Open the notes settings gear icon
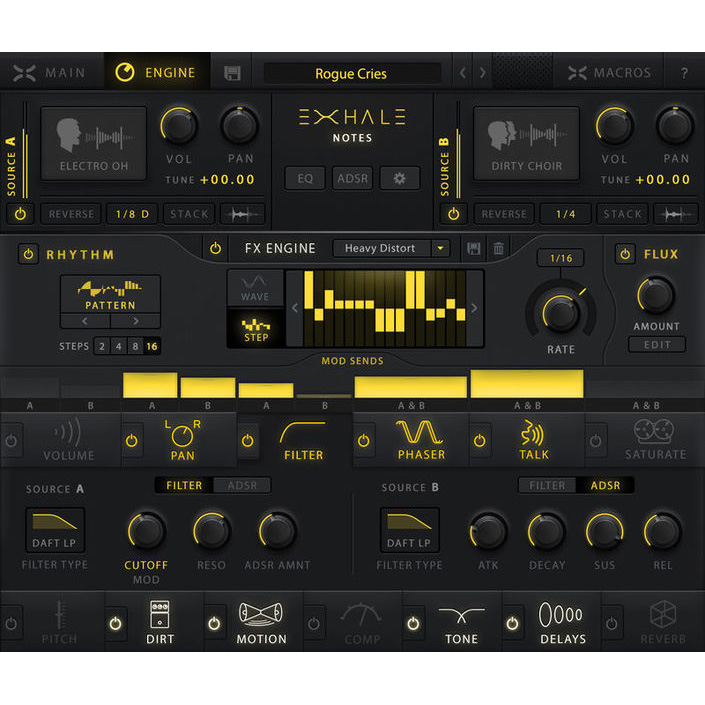The image size is (705, 705). point(399,178)
